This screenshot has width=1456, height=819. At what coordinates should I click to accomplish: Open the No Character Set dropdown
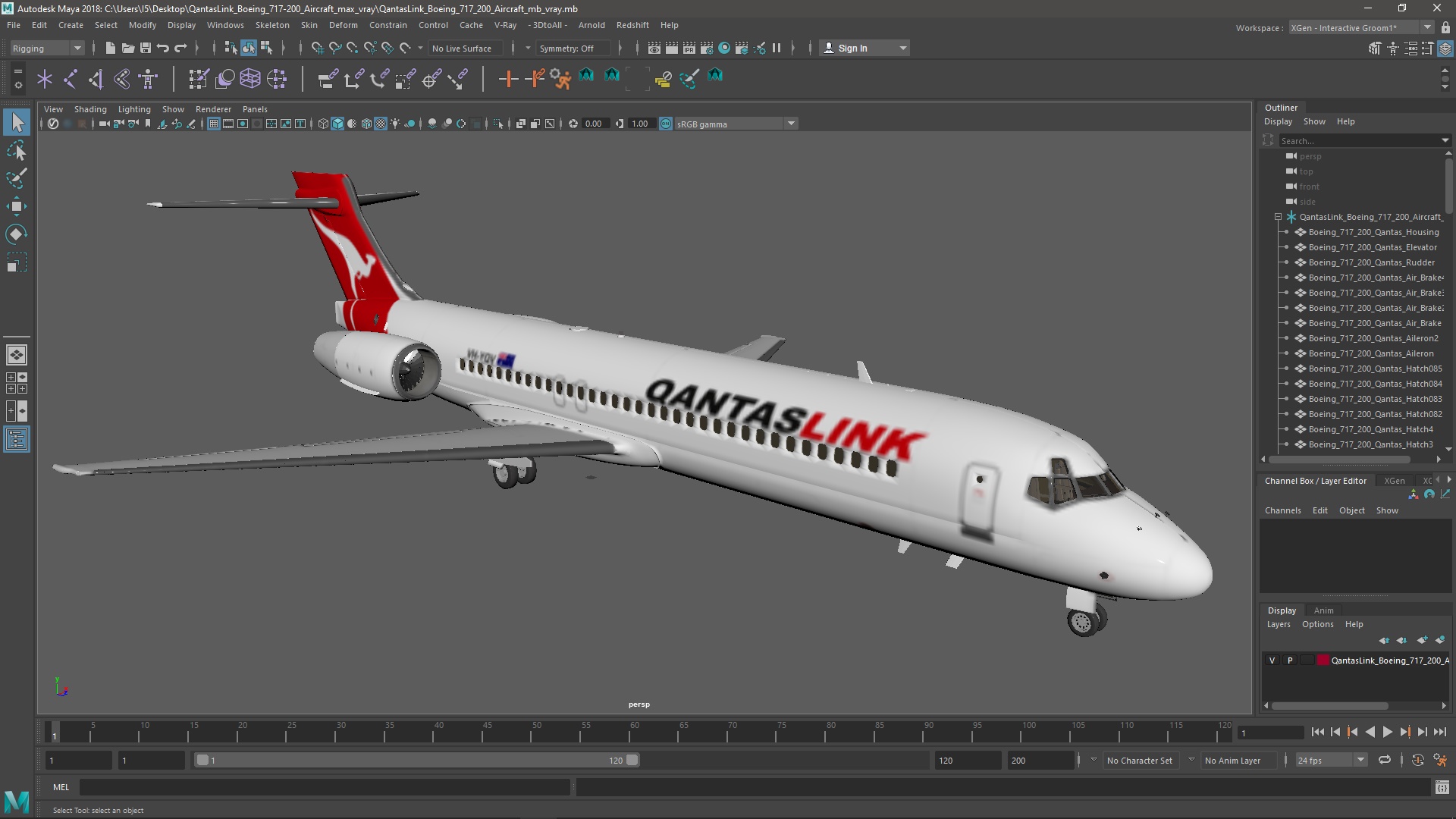click(1141, 760)
